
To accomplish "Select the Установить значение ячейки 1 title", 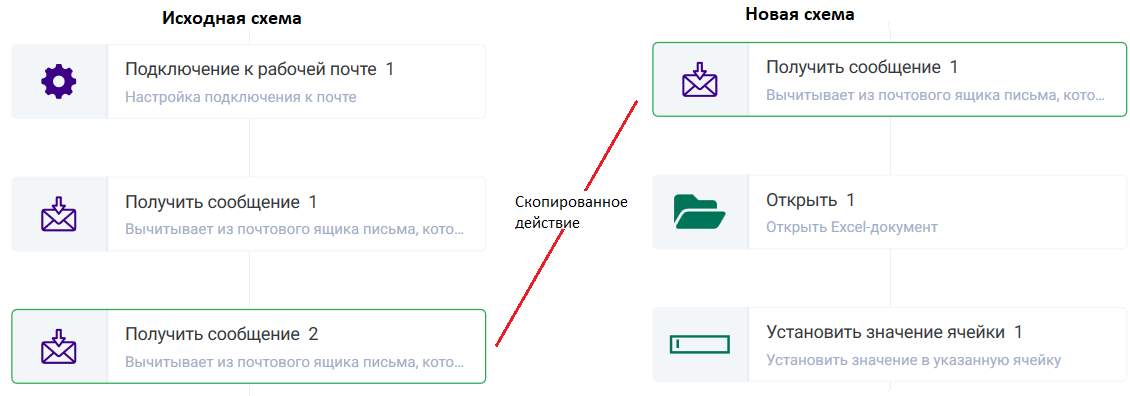I will point(894,333).
